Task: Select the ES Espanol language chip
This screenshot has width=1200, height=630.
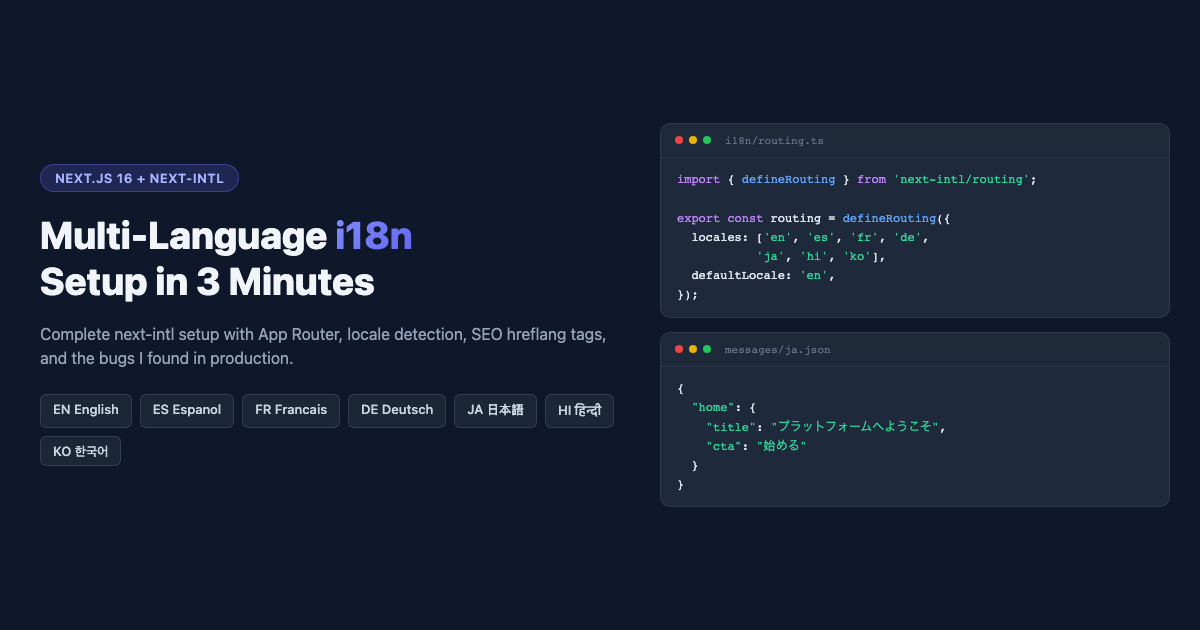Action: click(x=187, y=410)
